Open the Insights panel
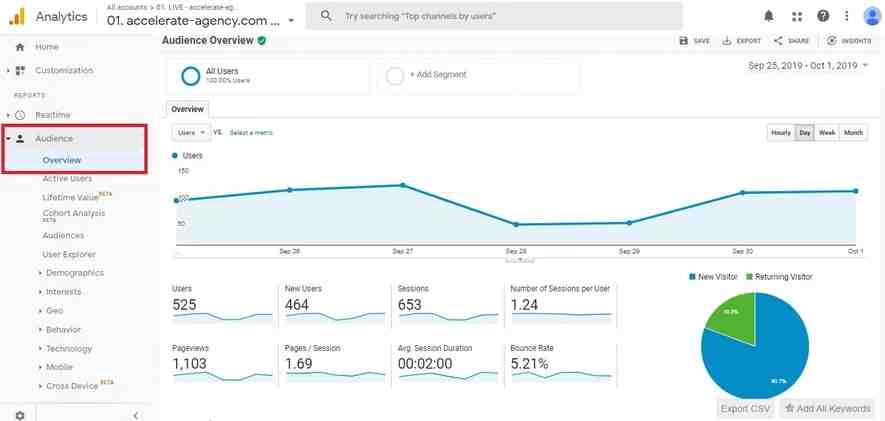This screenshot has width=885, height=421. (x=849, y=41)
